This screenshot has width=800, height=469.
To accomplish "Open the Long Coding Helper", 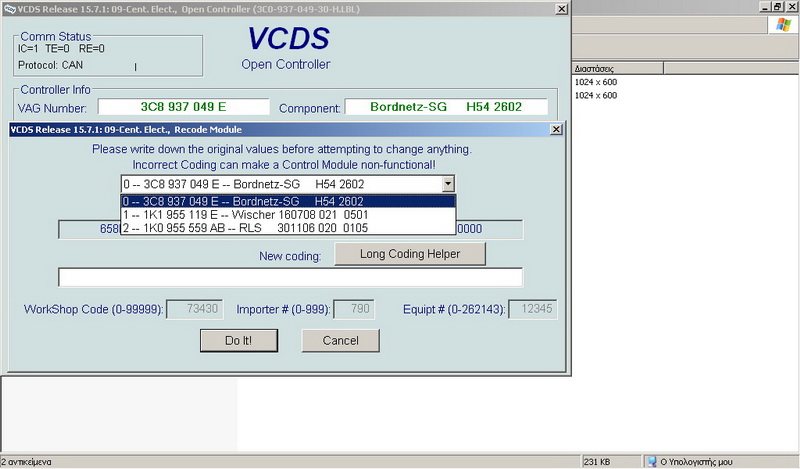I will click(410, 254).
